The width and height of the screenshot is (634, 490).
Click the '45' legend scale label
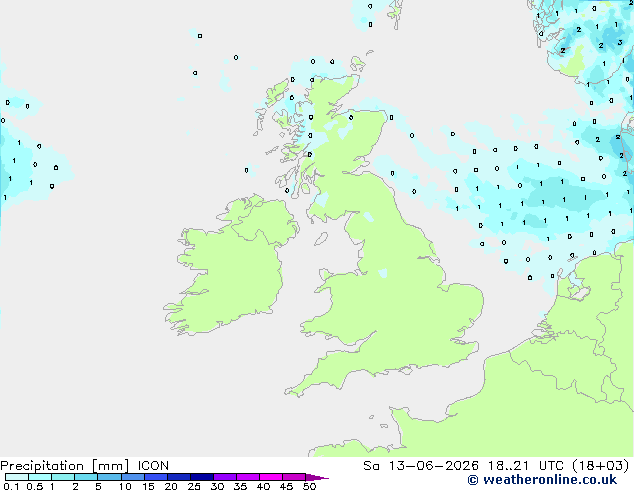tap(286, 486)
